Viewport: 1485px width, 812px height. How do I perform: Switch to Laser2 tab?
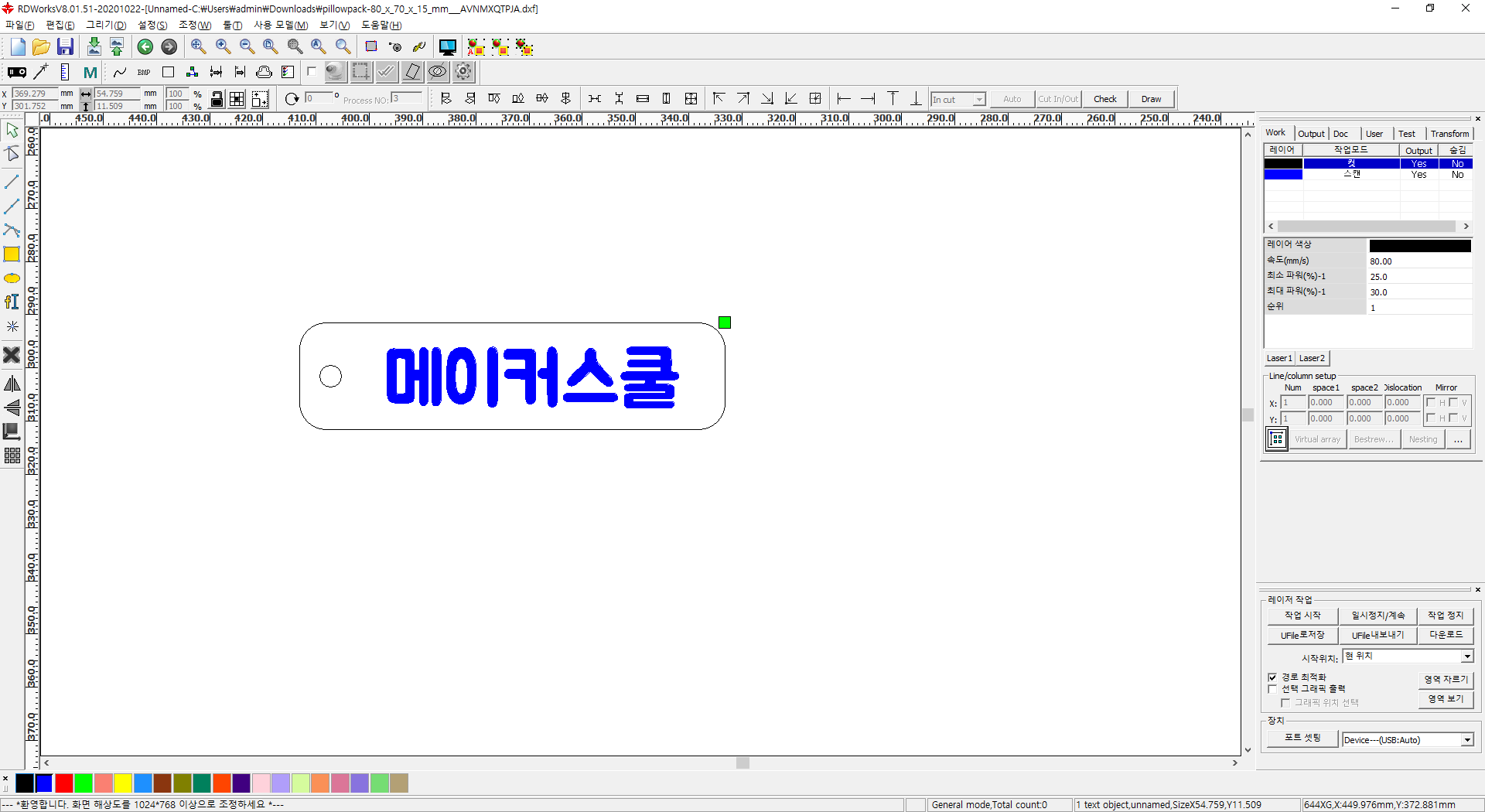point(1312,358)
